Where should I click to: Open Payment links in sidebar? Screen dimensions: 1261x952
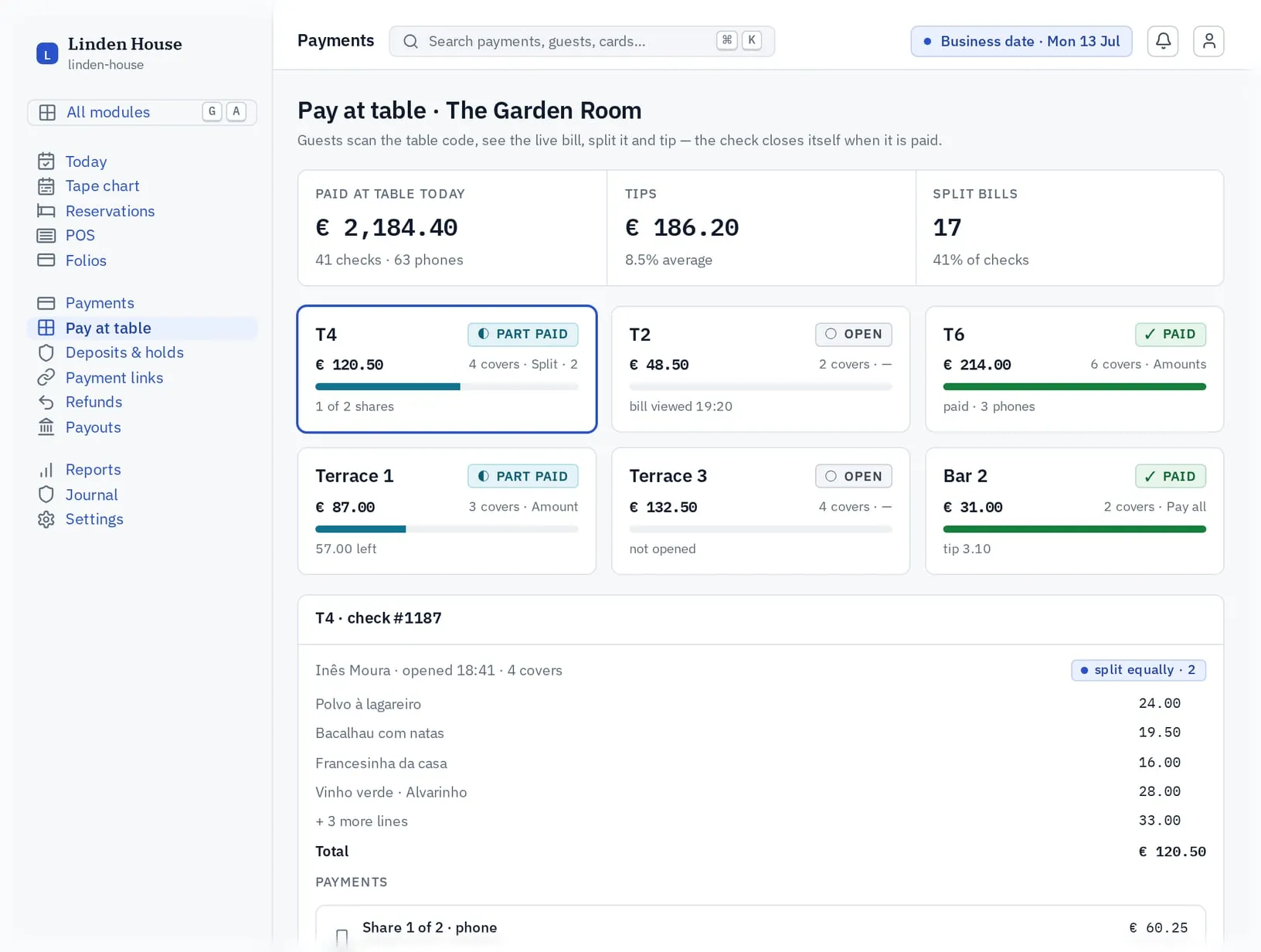(x=142, y=377)
